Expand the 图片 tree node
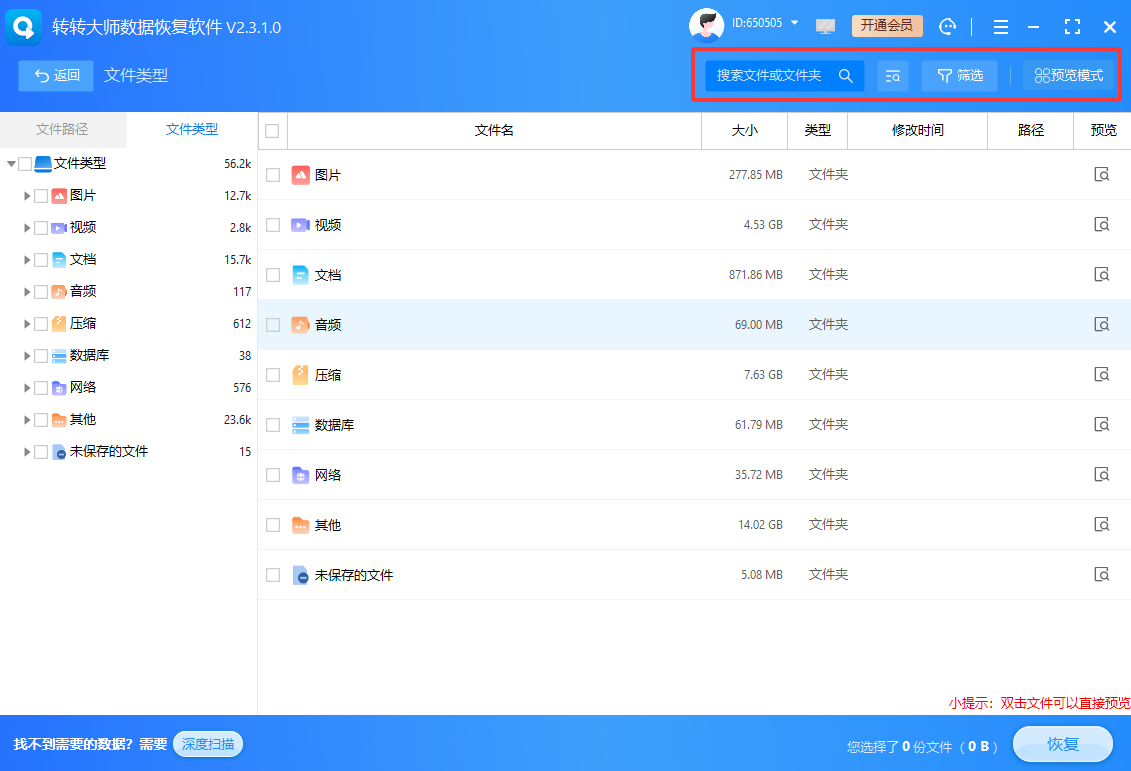This screenshot has width=1131, height=771. [x=27, y=196]
